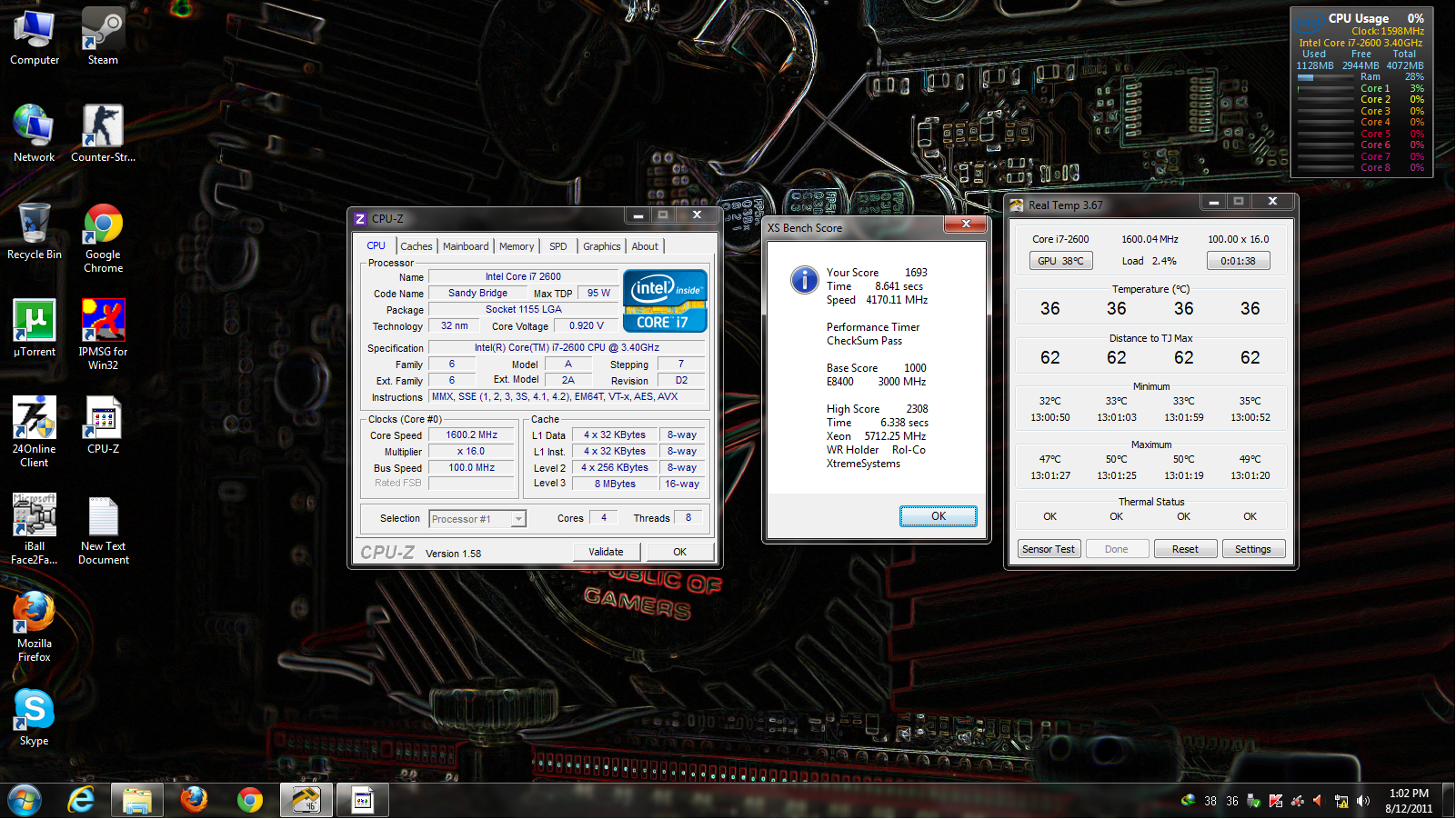
Task: Click the Level 3 8 MBytes value
Action: tap(616, 484)
